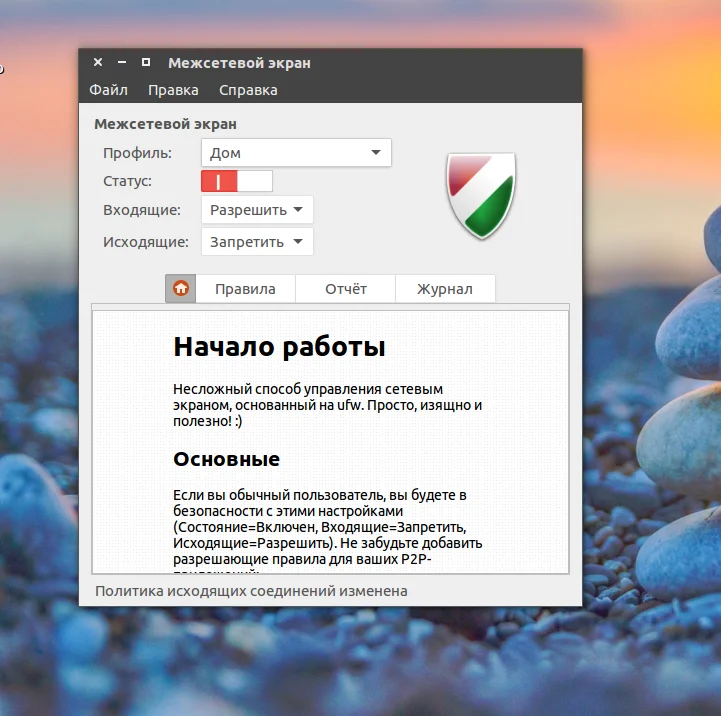
Task: Click the firewall shield logo
Action: (481, 195)
